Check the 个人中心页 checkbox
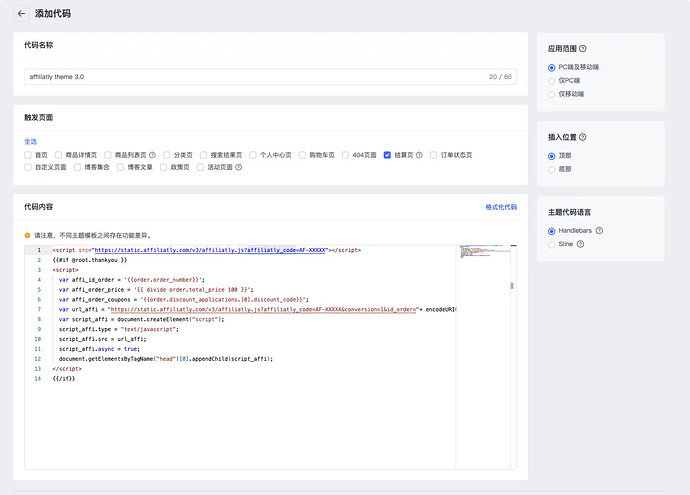Image resolution: width=690 pixels, height=495 pixels. [x=253, y=155]
